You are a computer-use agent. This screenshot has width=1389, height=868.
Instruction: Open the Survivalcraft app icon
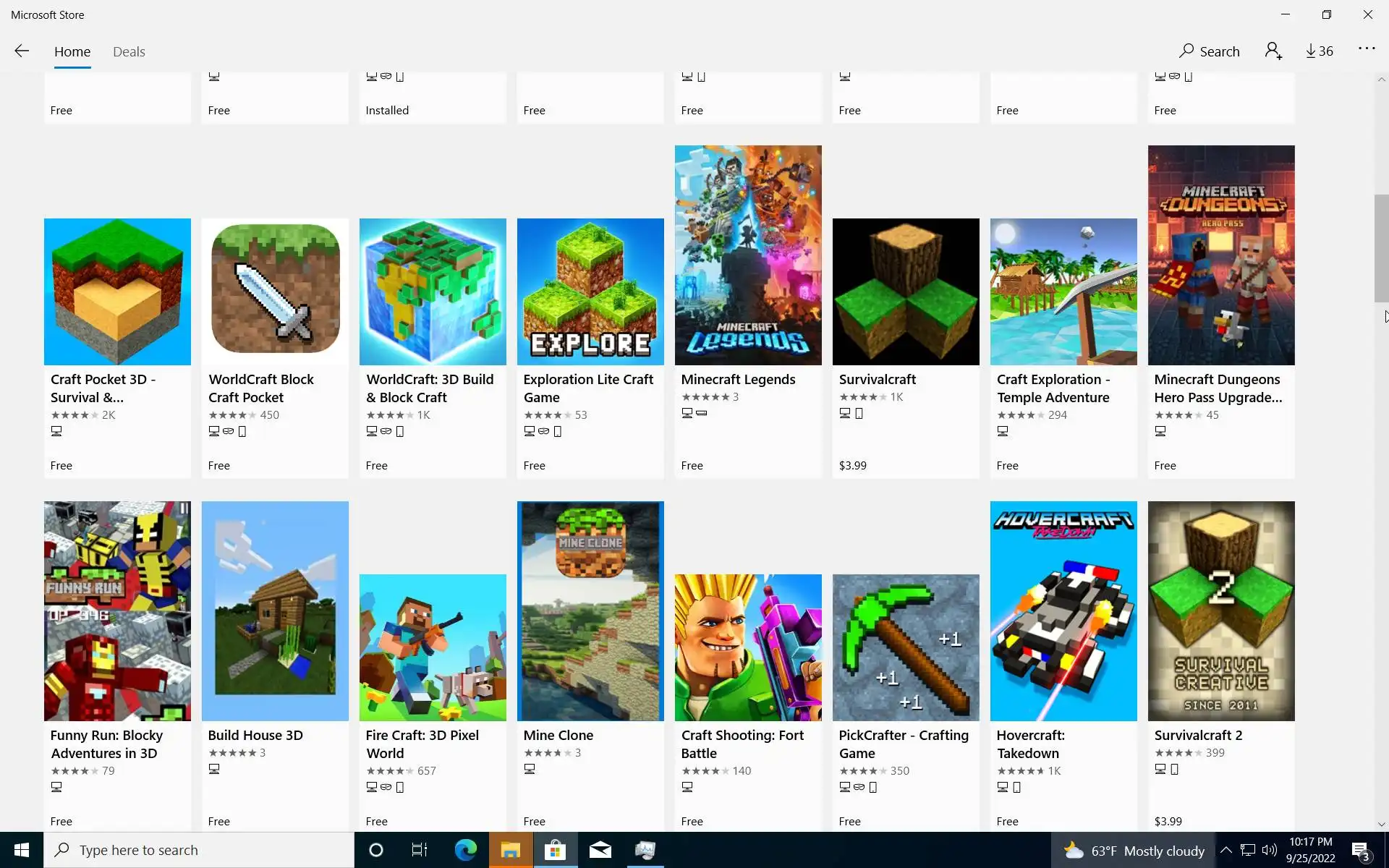coord(905,292)
